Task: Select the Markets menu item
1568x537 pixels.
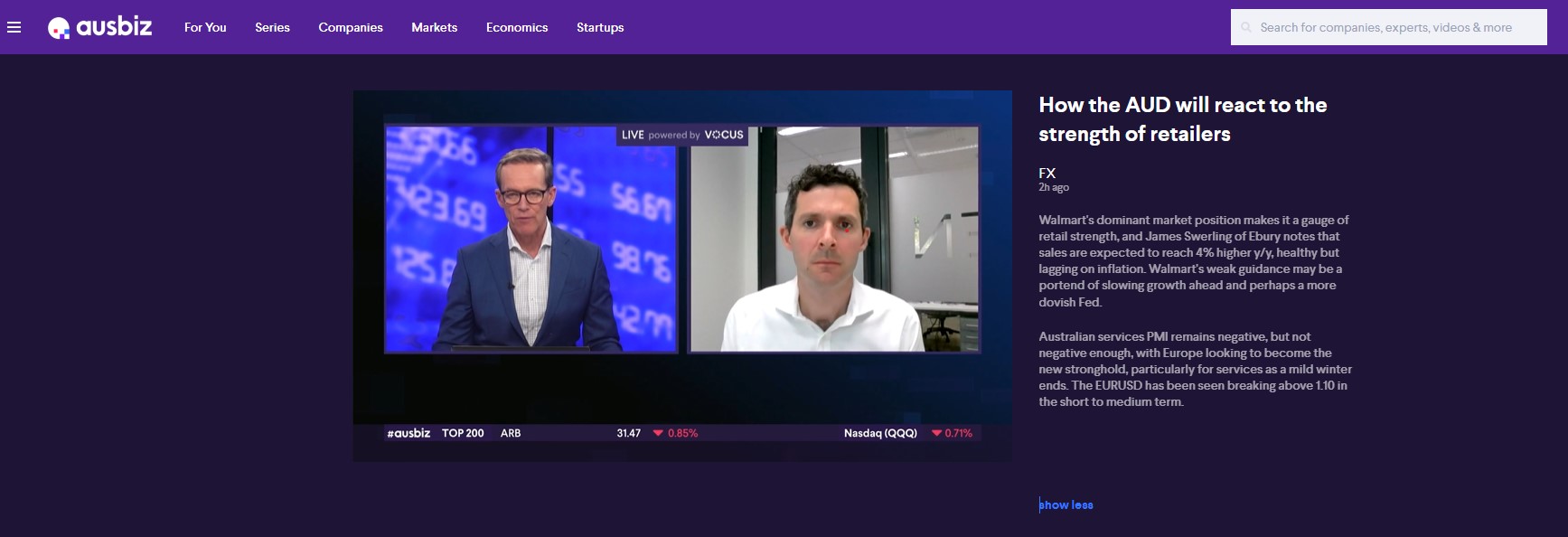Action: [x=435, y=27]
